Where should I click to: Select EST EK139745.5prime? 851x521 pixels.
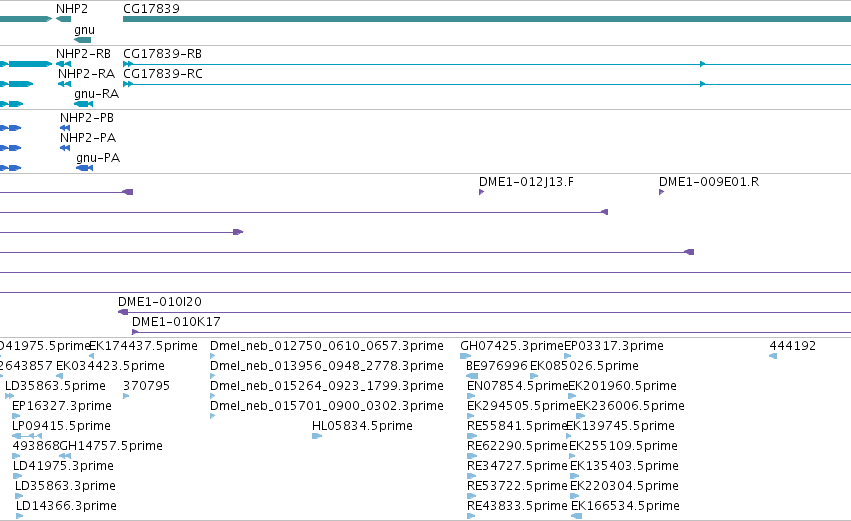[x=620, y=426]
